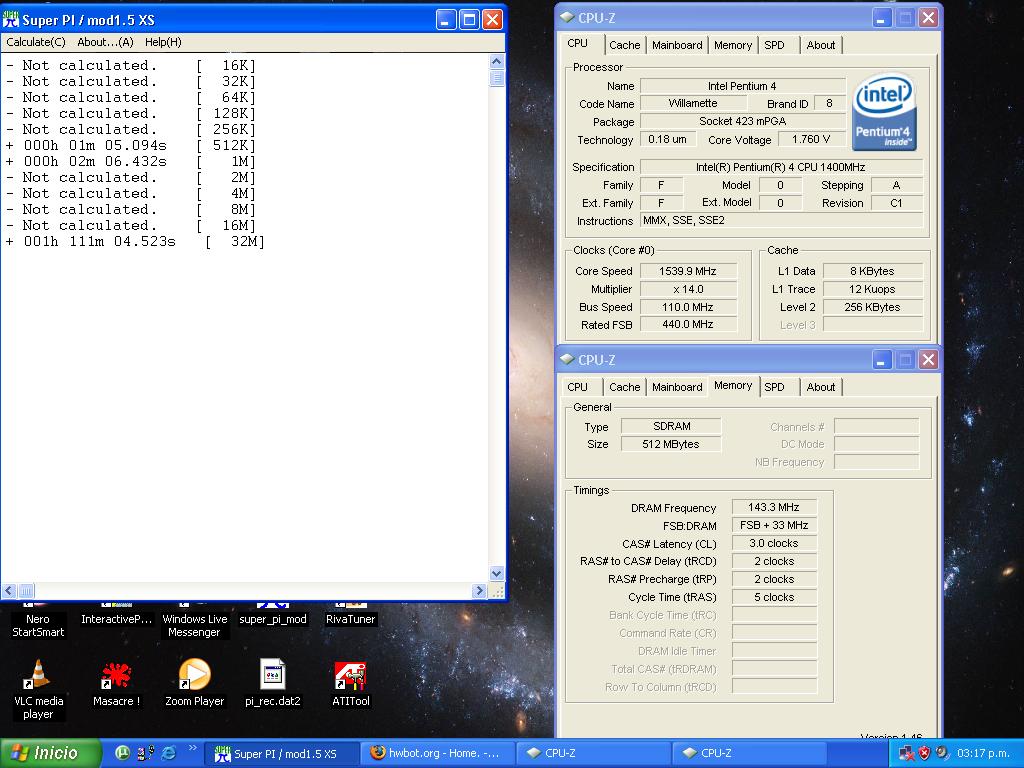1024x768 pixels.
Task: Click the Multiplier x 14.0 value
Action: [x=688, y=289]
